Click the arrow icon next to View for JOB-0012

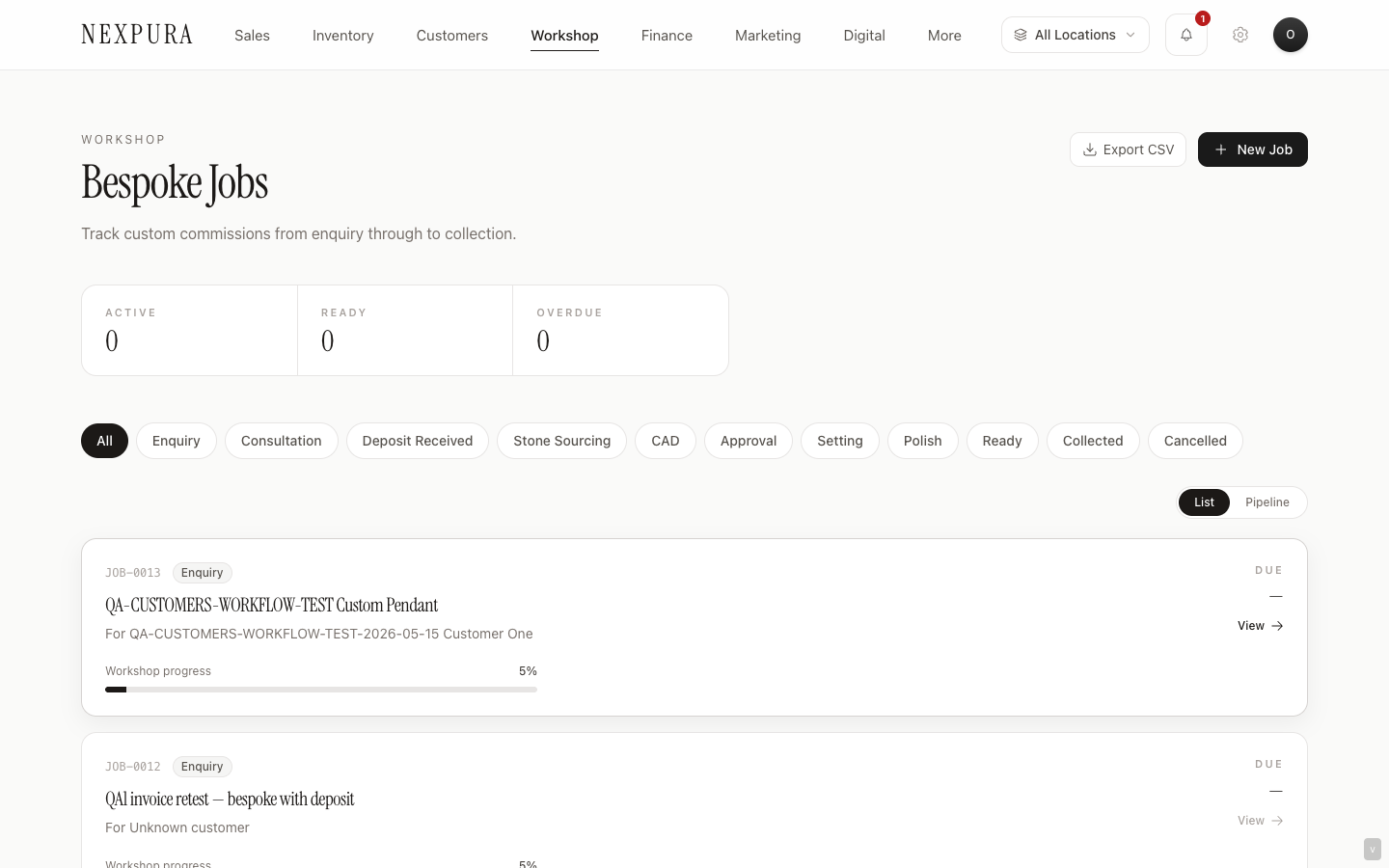pyautogui.click(x=1277, y=821)
